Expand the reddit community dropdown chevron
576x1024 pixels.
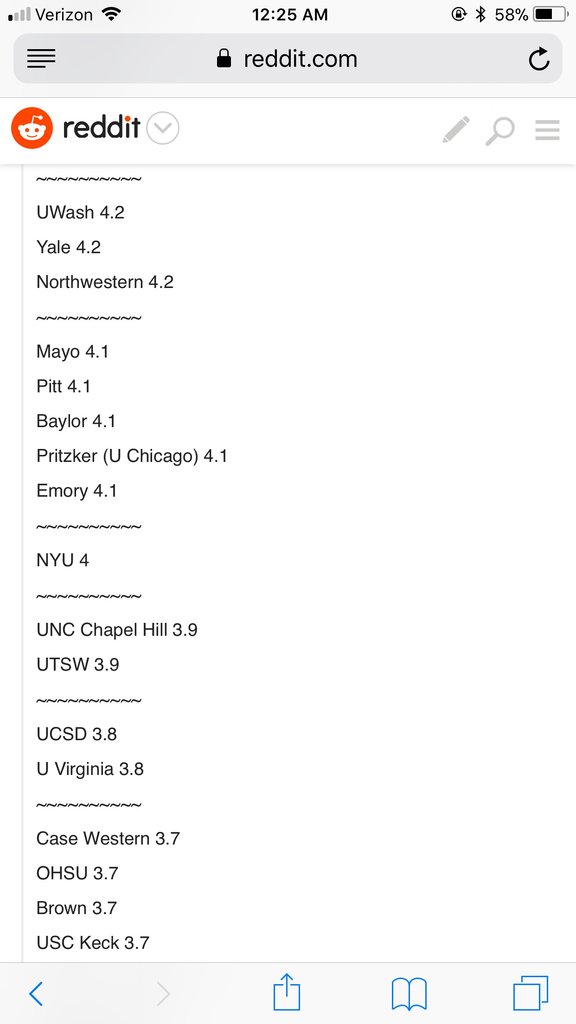point(163,128)
